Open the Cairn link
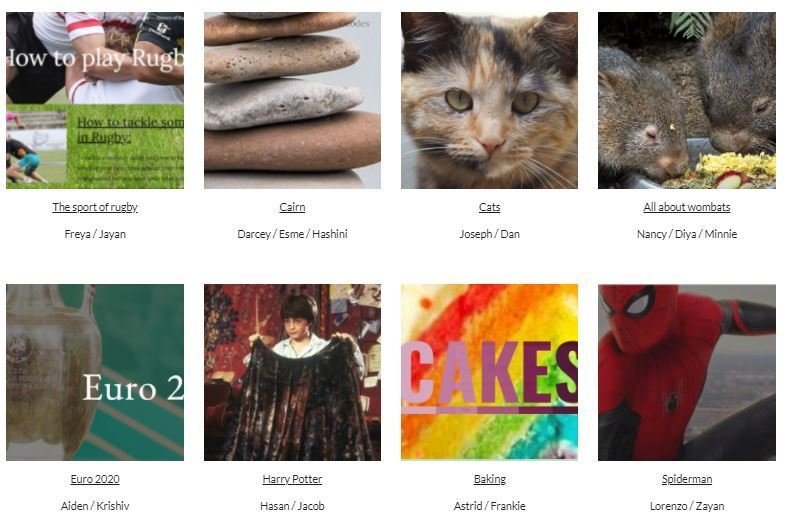 click(x=292, y=207)
